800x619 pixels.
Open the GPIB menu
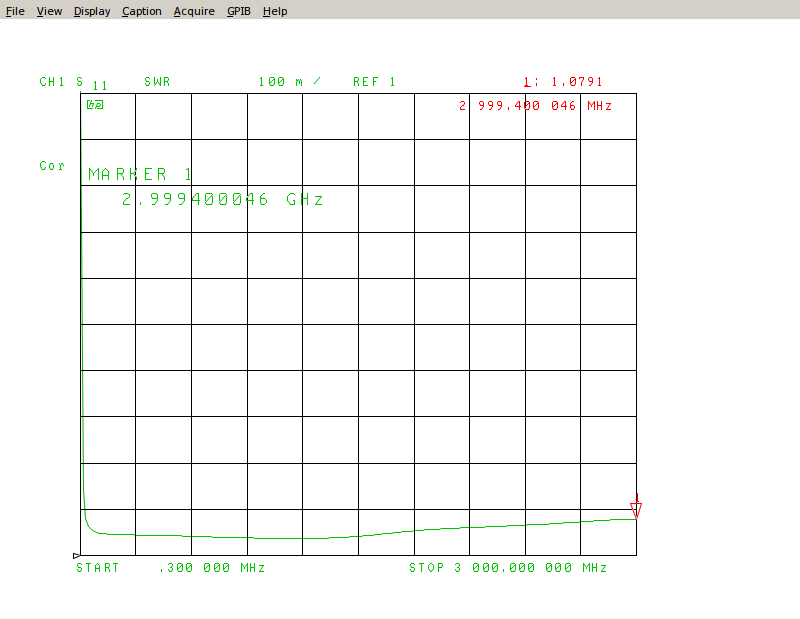[x=239, y=11]
